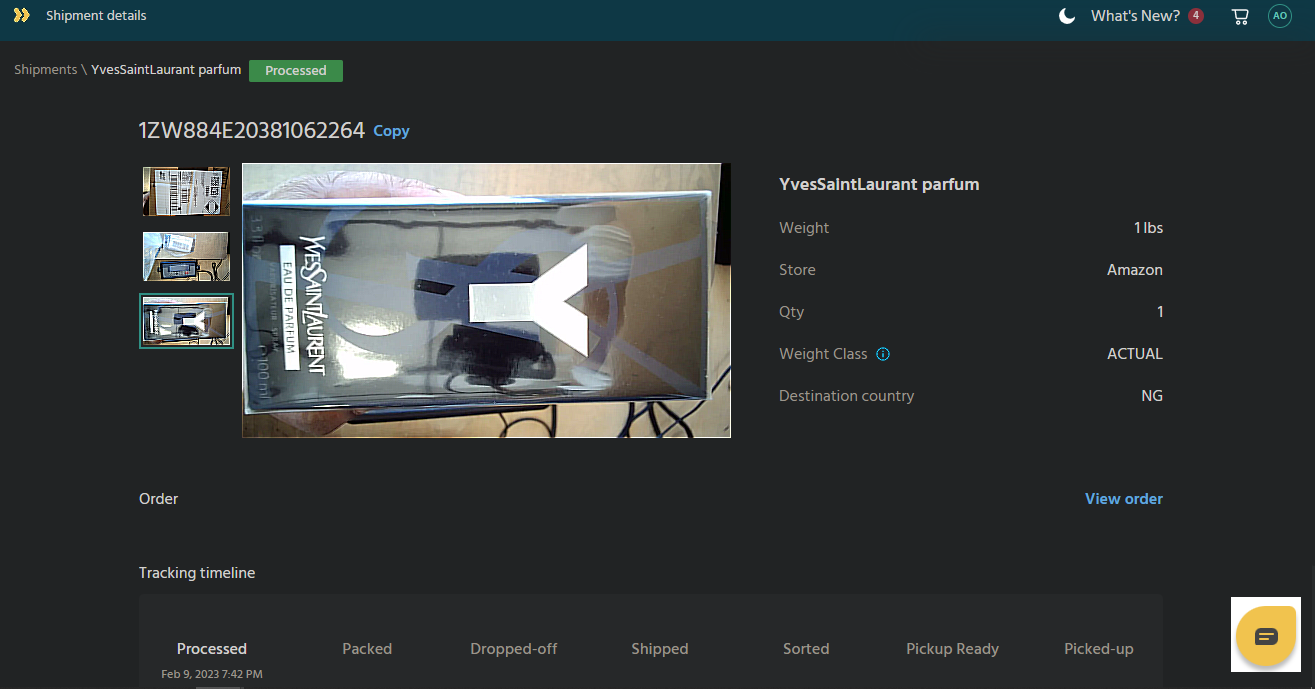This screenshot has height=689, width=1315.
Task: Click the YvesSaIntLaurant parfum product heading
Action: click(x=879, y=184)
